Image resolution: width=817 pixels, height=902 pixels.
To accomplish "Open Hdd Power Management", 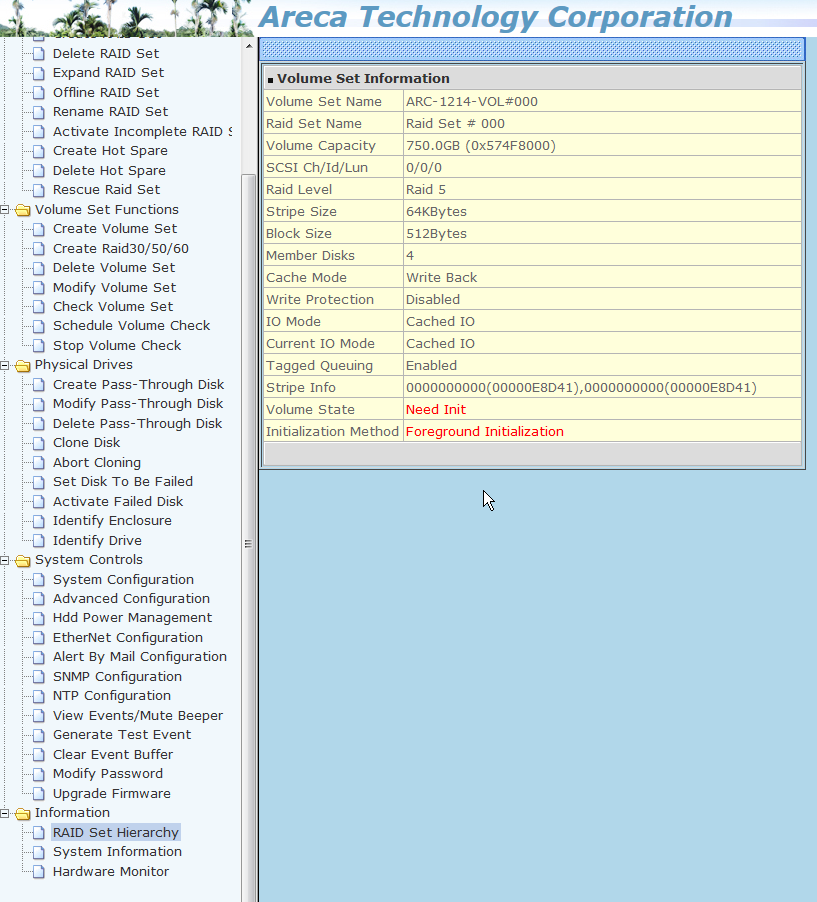I will 132,618.
